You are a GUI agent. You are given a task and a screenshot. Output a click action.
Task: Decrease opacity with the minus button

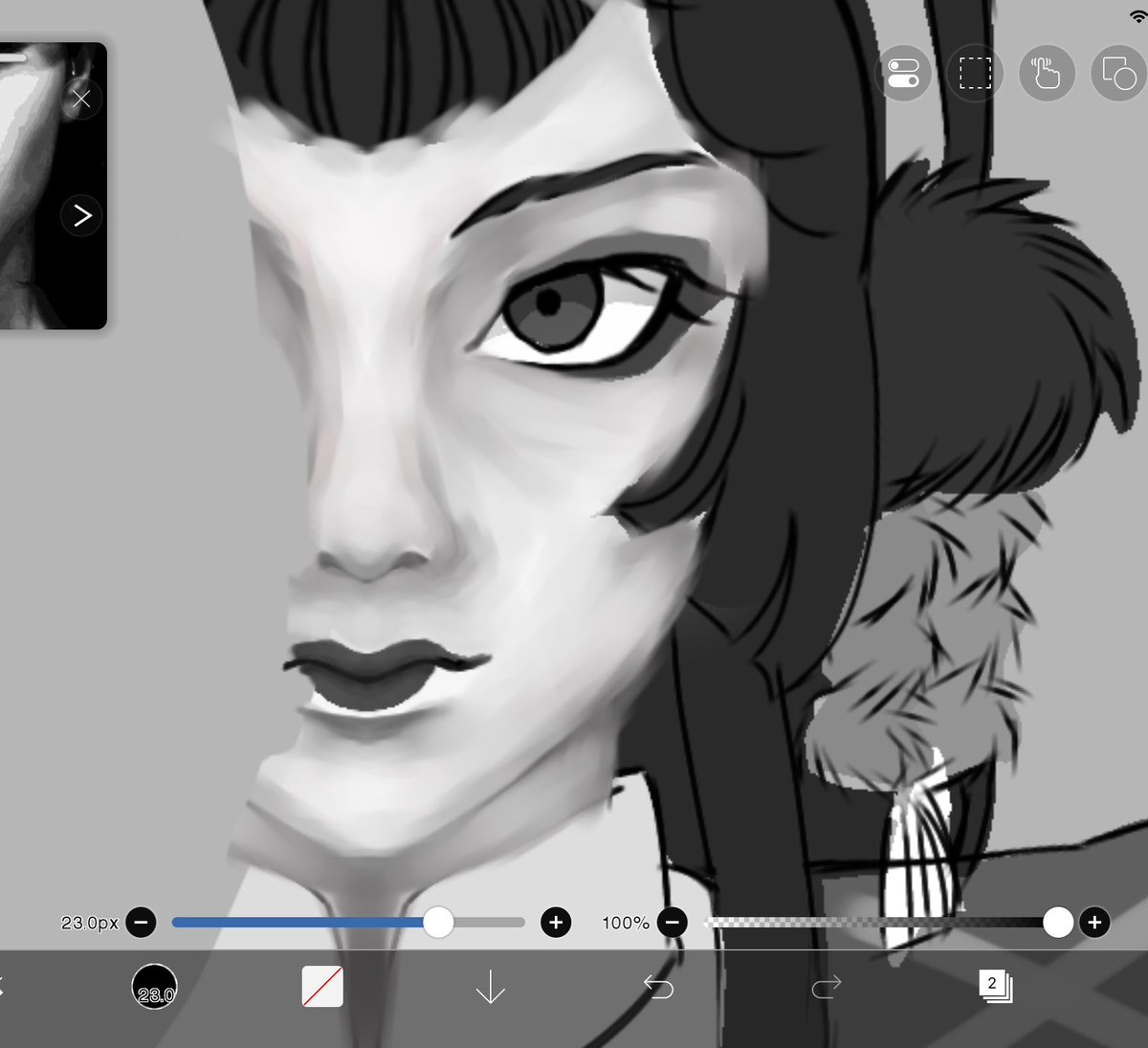pyautogui.click(x=673, y=923)
